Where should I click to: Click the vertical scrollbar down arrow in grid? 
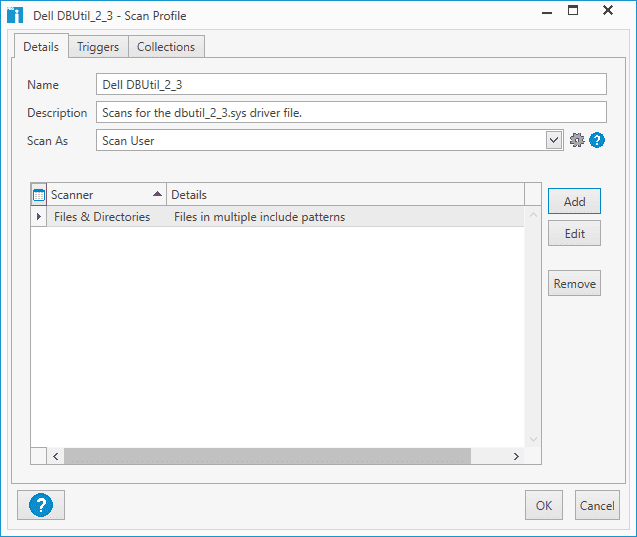(x=533, y=439)
